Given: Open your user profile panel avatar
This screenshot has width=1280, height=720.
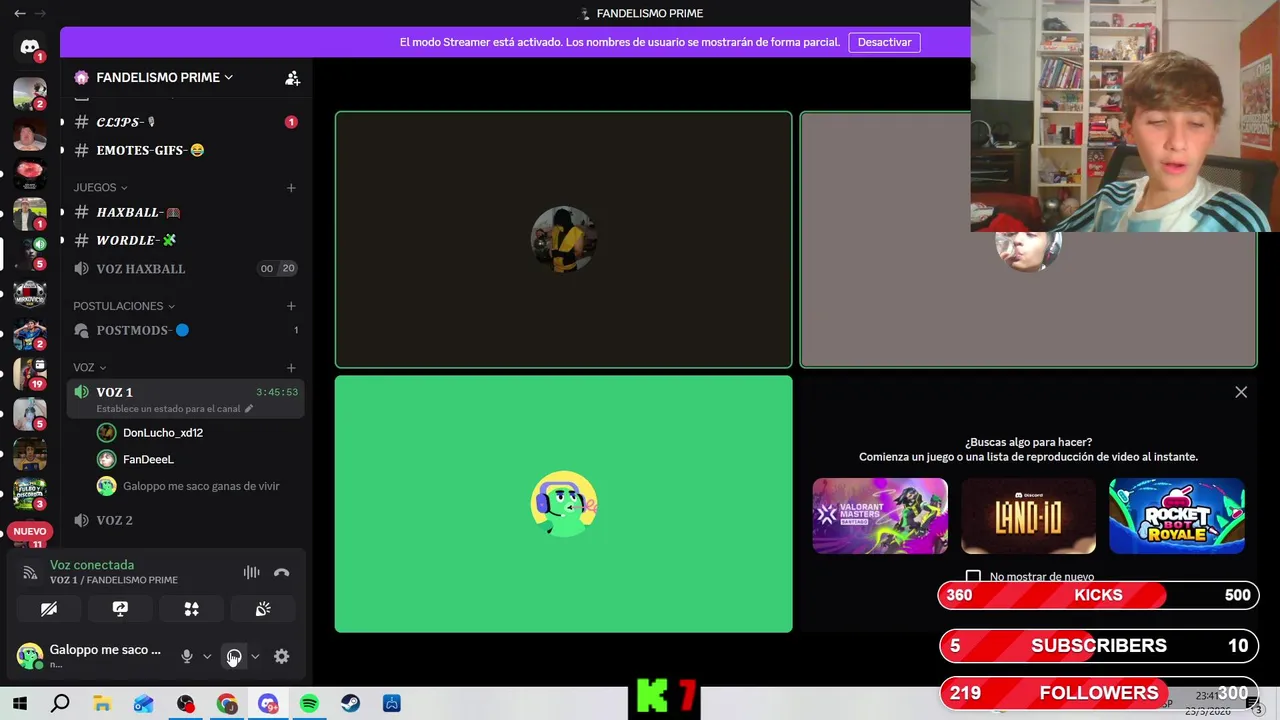Looking at the screenshot, I should coord(30,656).
